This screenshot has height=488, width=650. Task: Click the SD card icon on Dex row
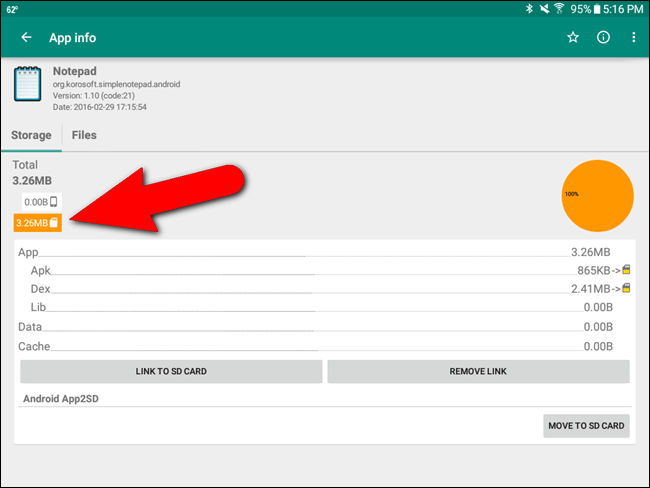[x=626, y=288]
